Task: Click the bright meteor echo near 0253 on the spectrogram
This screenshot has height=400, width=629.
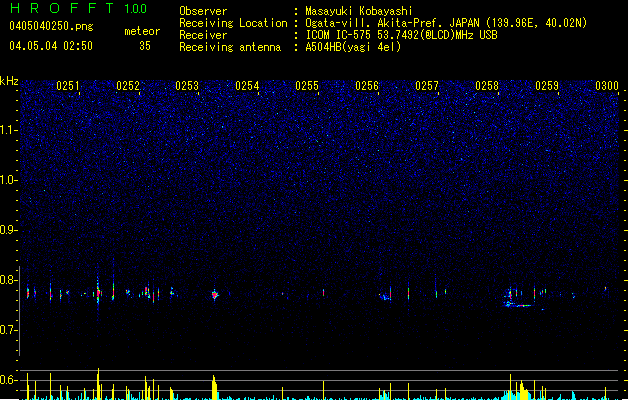Action: tap(215, 295)
